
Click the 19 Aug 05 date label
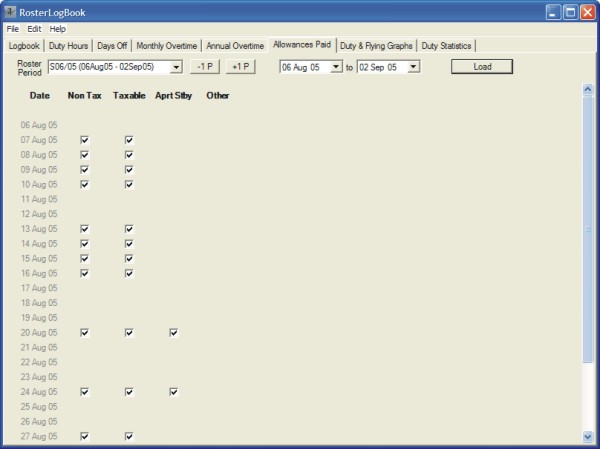[x=39, y=318]
